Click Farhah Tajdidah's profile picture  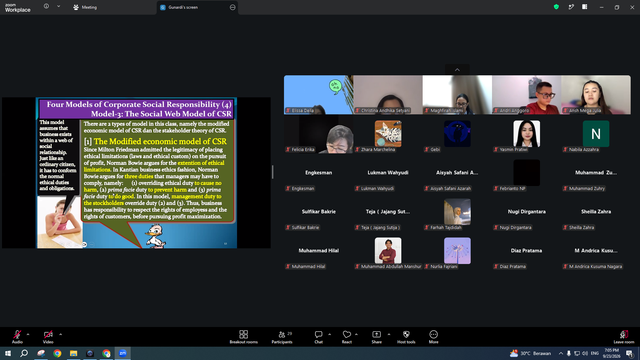pyautogui.click(x=457, y=212)
